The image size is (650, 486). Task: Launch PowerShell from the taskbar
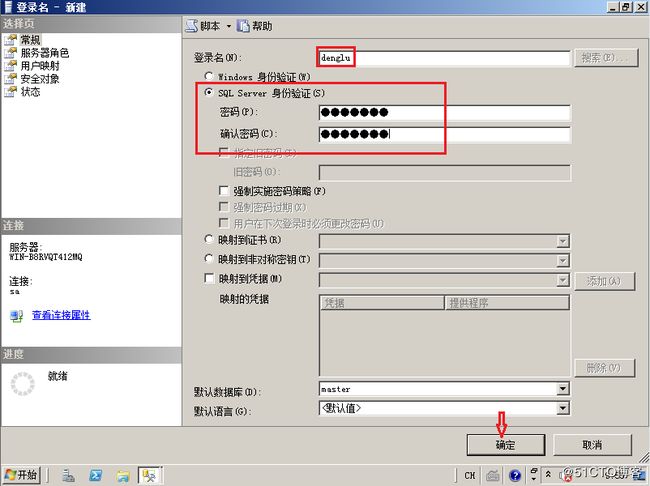pos(96,475)
